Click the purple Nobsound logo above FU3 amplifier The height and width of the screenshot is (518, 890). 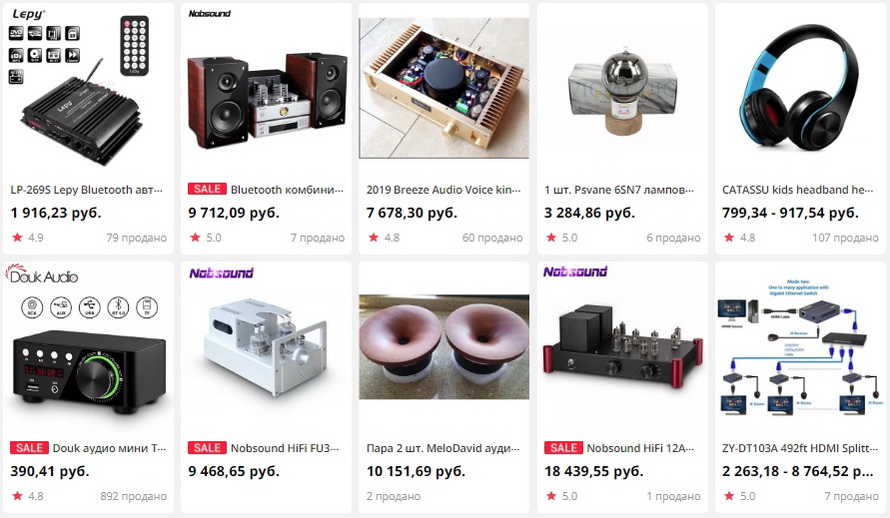pos(221,273)
